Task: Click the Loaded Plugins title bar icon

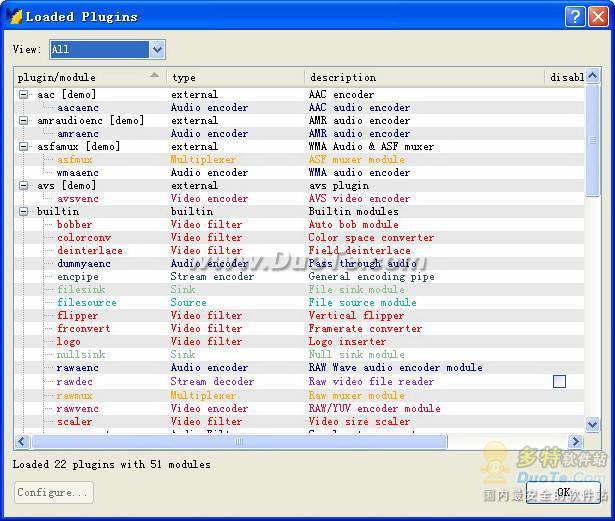Action: 14,16
